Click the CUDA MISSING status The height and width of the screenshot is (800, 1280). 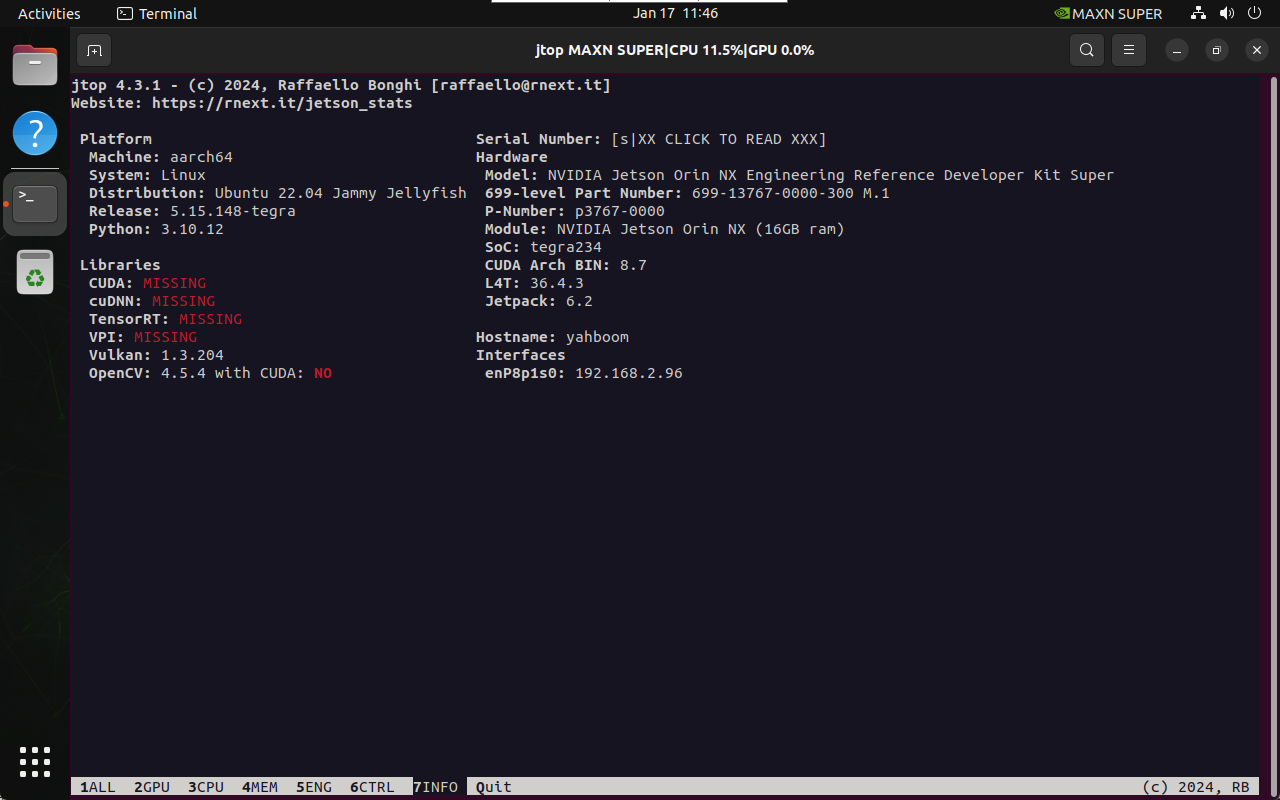pos(174,283)
